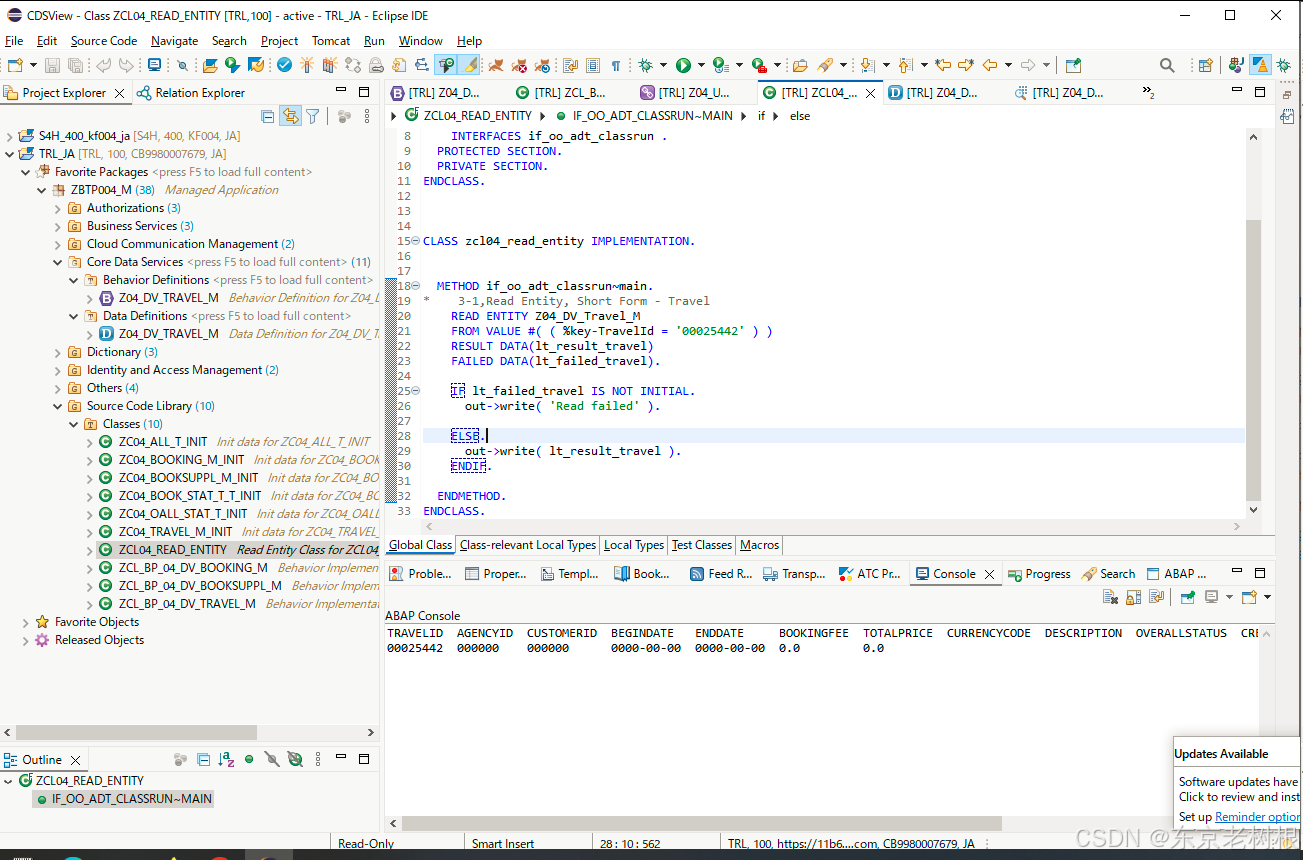Image resolution: width=1303 pixels, height=860 pixels.
Task: Click the Save icon in toolbar
Action: (52, 65)
